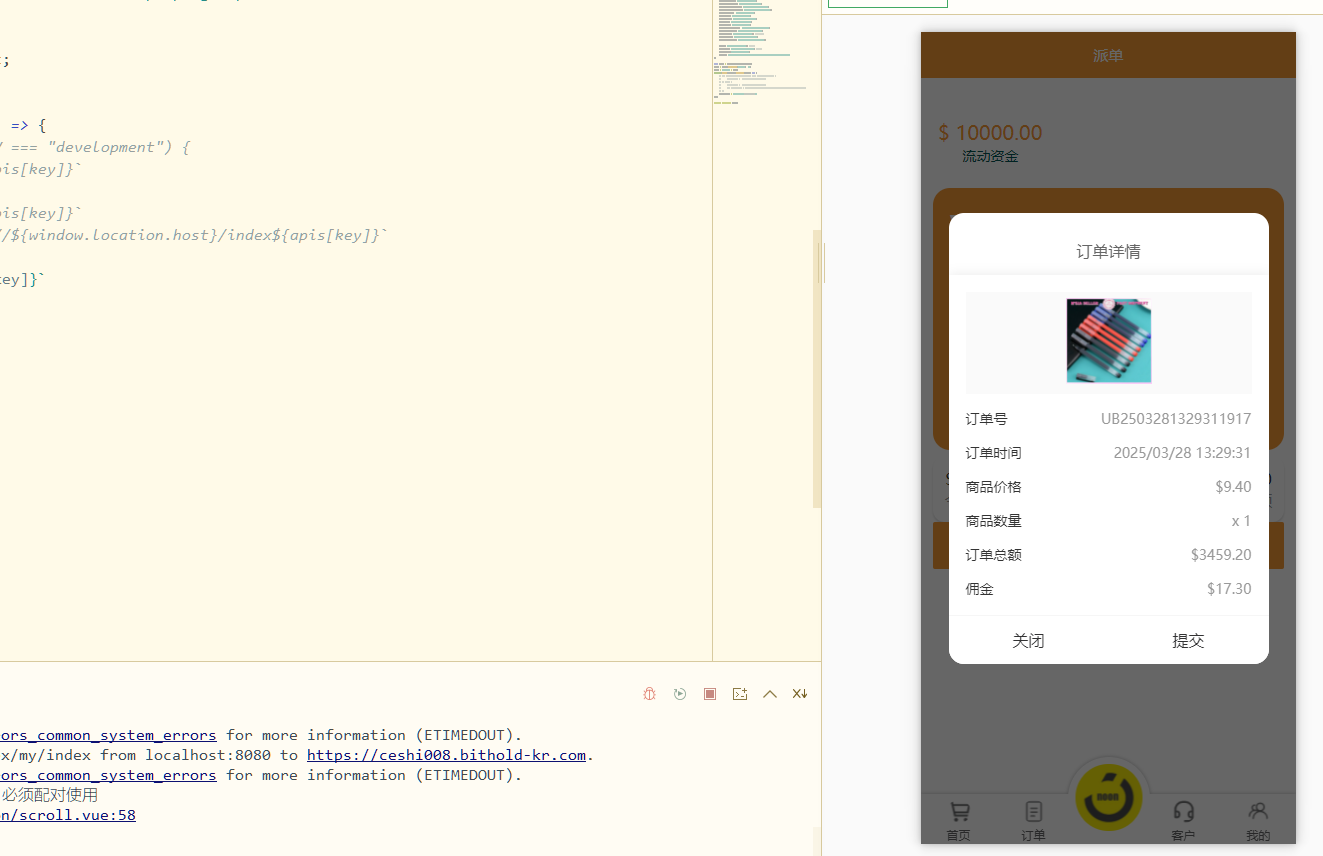Submit the order using 提交
The height and width of the screenshot is (856, 1323).
pyautogui.click(x=1188, y=640)
